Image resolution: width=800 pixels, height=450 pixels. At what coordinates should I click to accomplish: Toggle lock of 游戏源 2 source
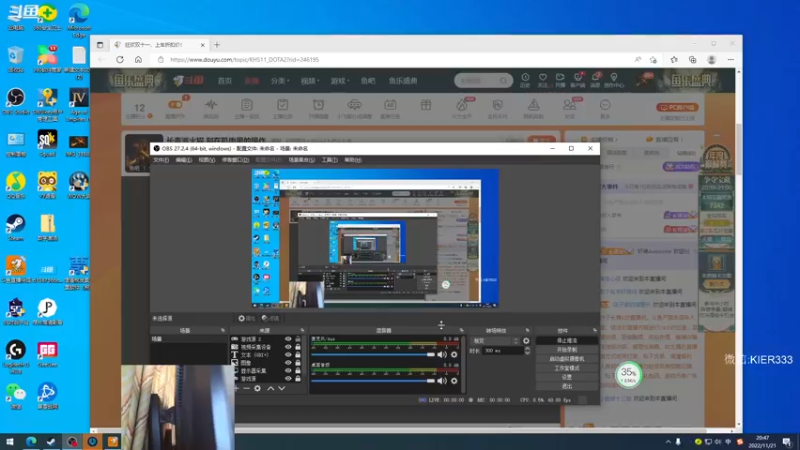pyautogui.click(x=298, y=339)
